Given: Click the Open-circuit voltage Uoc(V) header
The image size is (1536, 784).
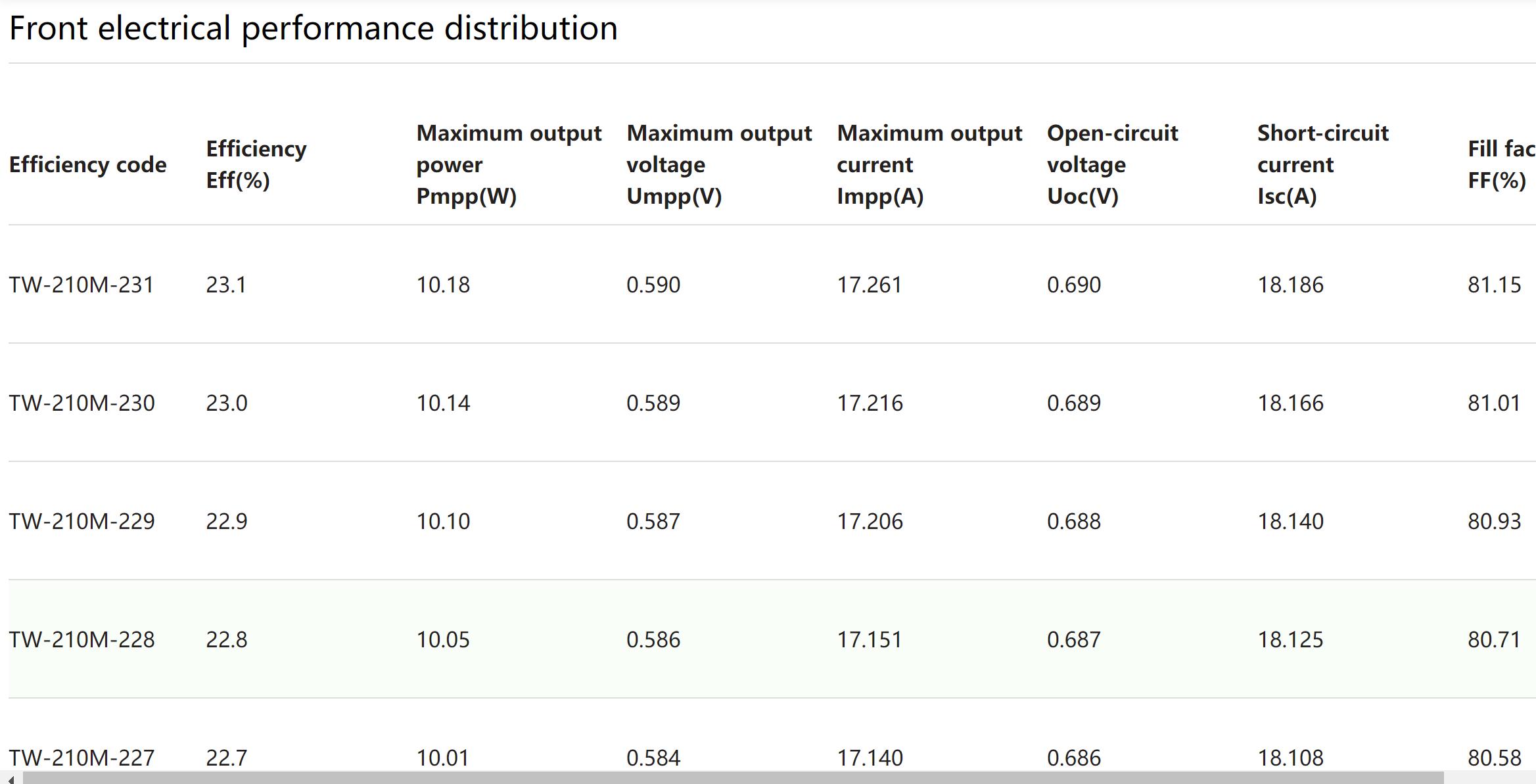Looking at the screenshot, I should click(x=1113, y=164).
